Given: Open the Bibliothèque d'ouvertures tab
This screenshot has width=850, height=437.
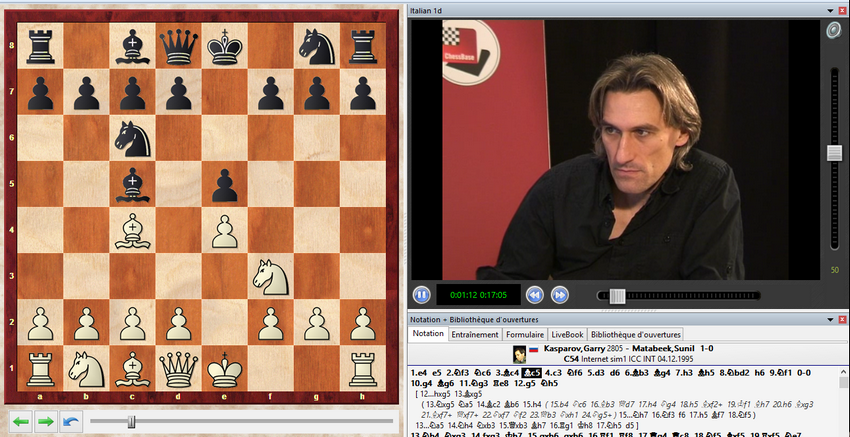Looking at the screenshot, I should (x=636, y=334).
